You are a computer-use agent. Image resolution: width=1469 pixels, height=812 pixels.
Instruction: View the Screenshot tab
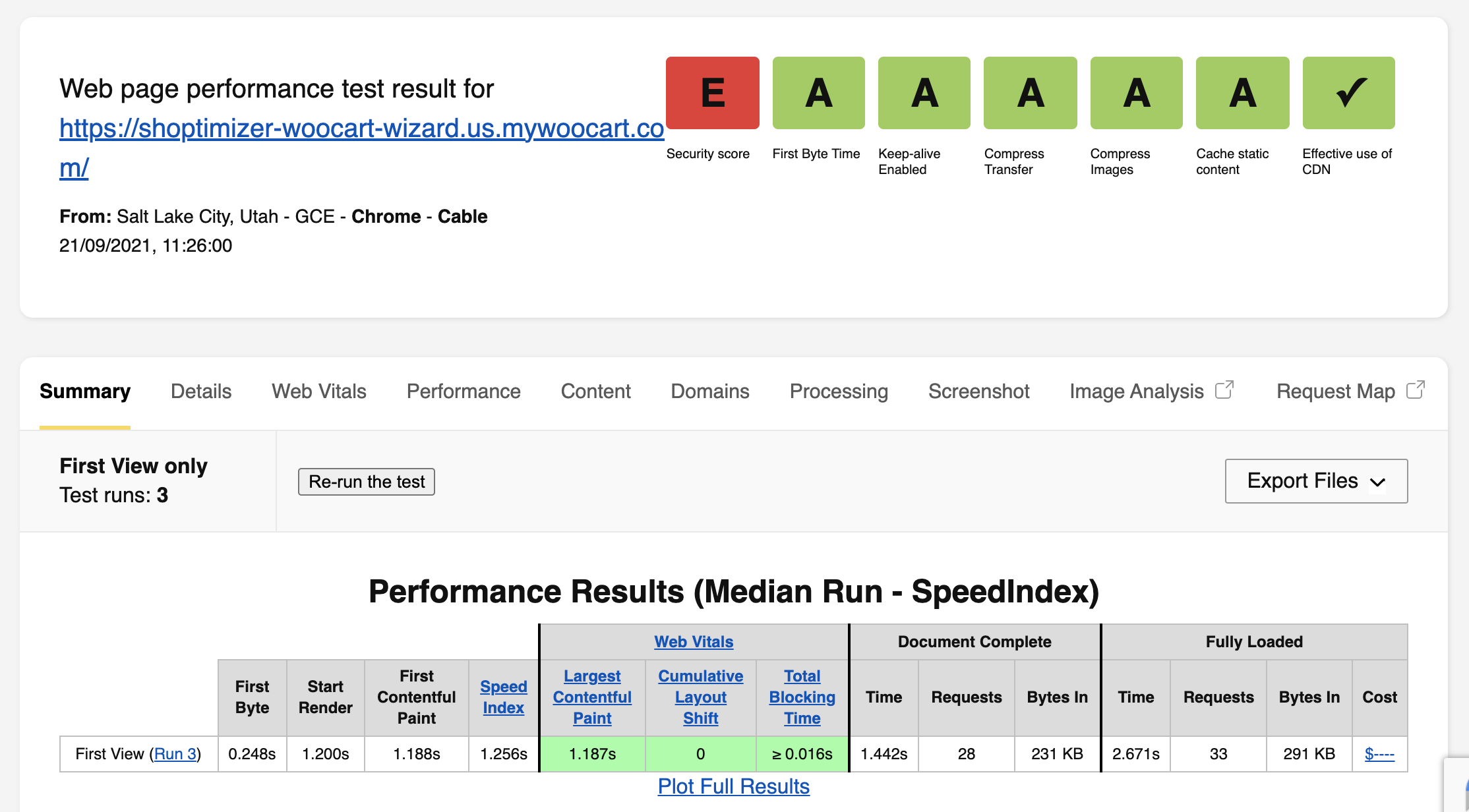[x=979, y=391]
